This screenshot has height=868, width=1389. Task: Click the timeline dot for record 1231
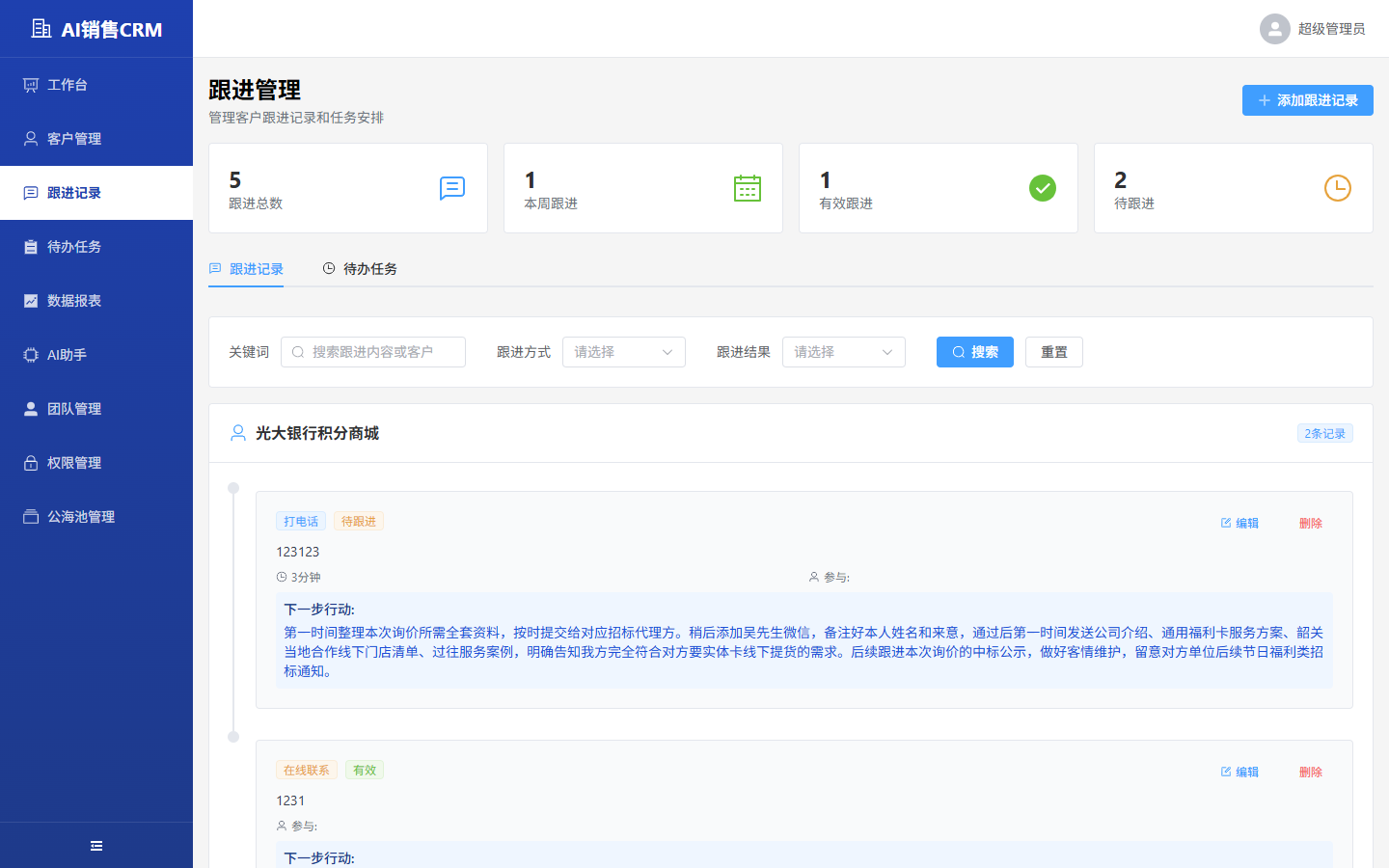tap(233, 737)
